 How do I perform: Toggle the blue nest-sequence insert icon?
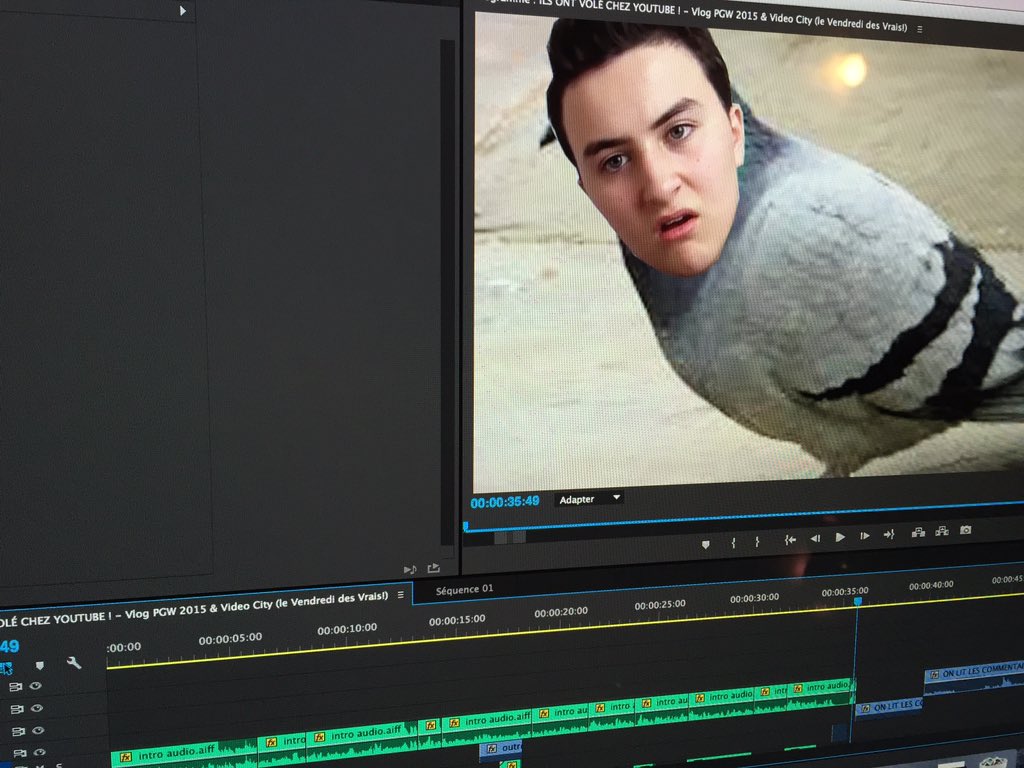point(6,667)
